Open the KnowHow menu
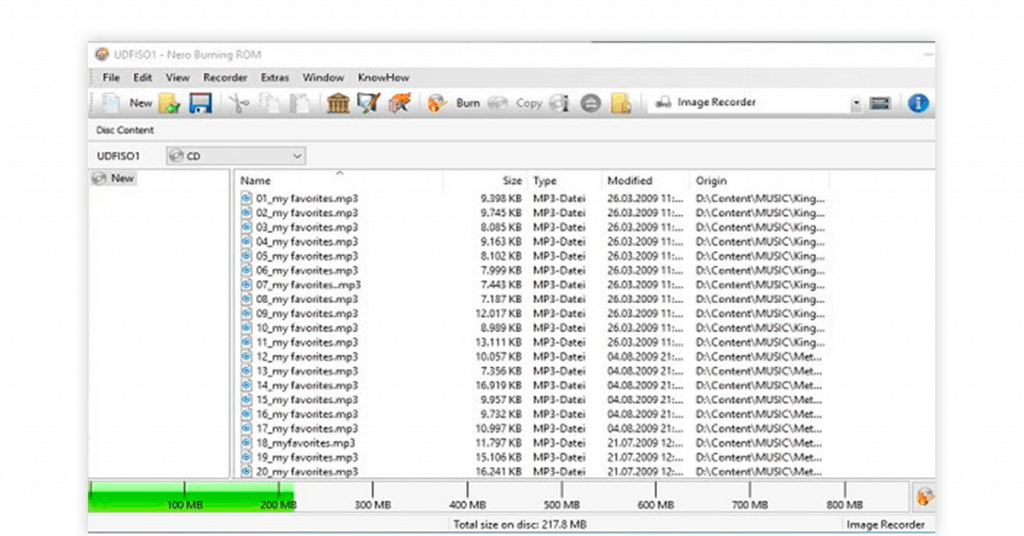1024x536 pixels. click(x=383, y=77)
